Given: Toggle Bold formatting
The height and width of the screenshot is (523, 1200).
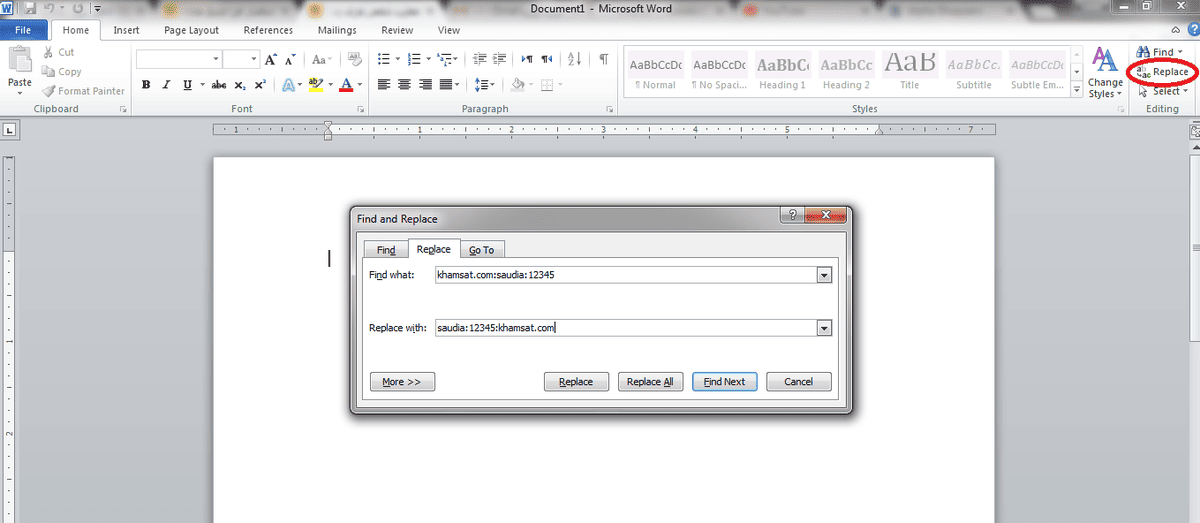Looking at the screenshot, I should [146, 85].
